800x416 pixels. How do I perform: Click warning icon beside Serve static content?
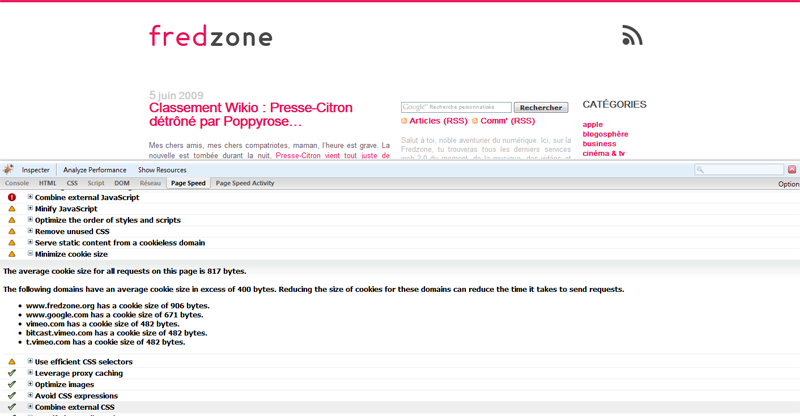pyautogui.click(x=12, y=242)
